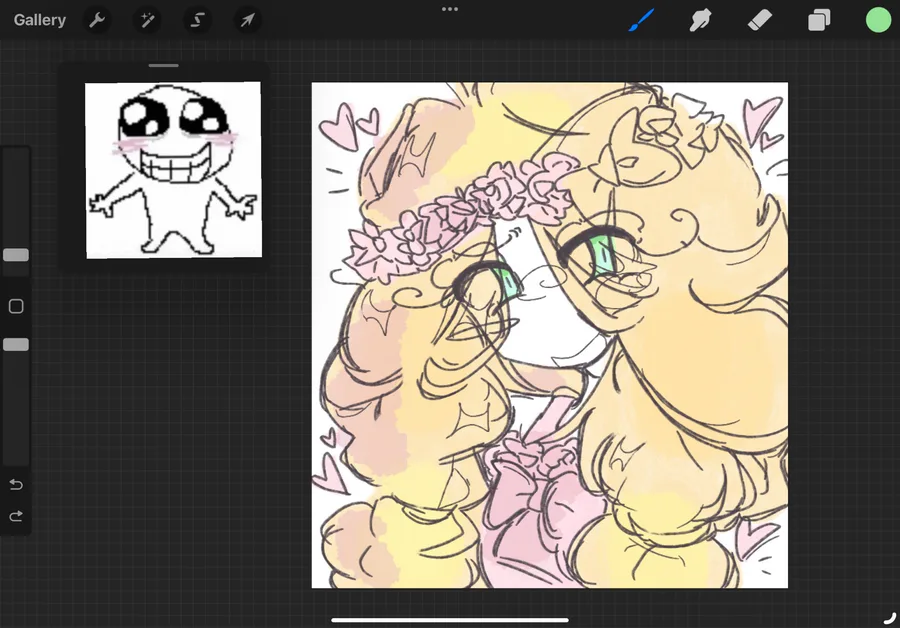Viewport: 900px width, 628px height.
Task: Select the Smudge finger tool
Action: pyautogui.click(x=701, y=21)
